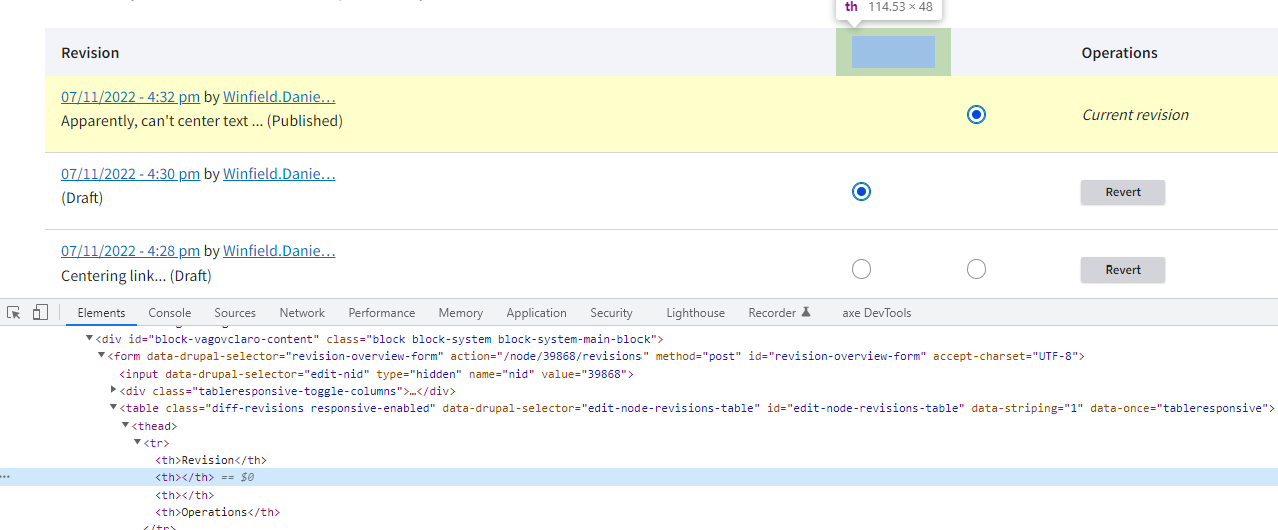Image resolution: width=1278 pixels, height=530 pixels.
Task: Collapse the tr node under thead
Action: coord(138,443)
